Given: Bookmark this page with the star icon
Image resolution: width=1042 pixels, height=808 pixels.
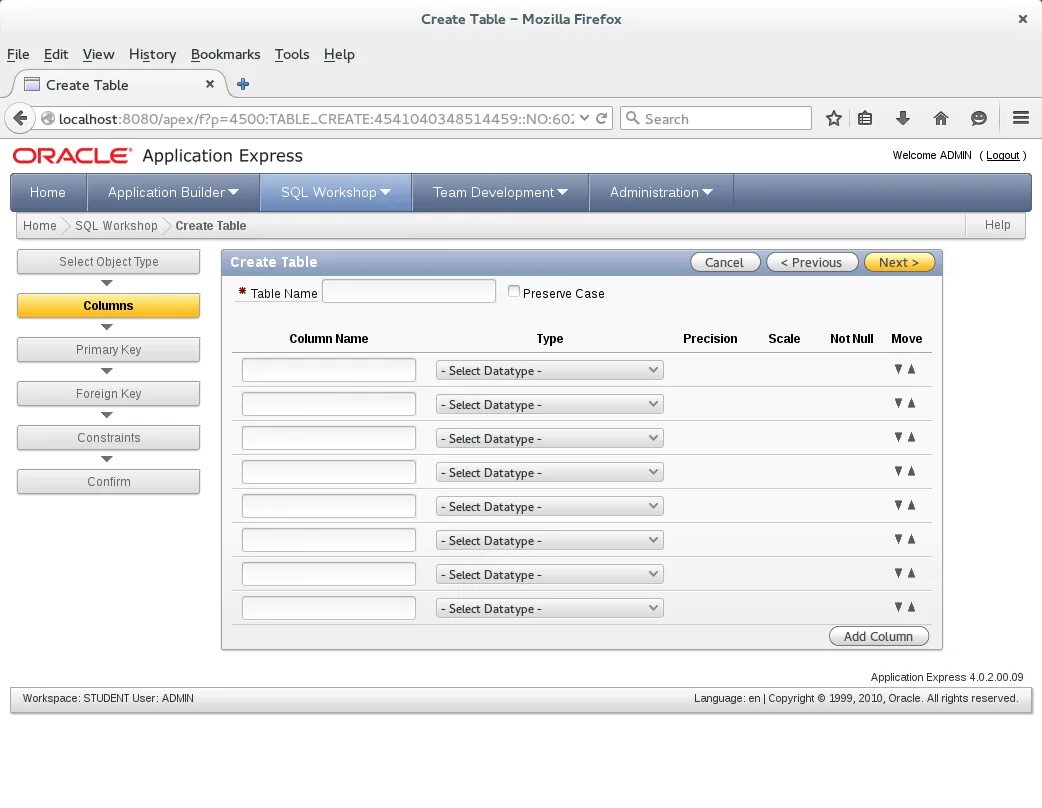Looking at the screenshot, I should [833, 118].
